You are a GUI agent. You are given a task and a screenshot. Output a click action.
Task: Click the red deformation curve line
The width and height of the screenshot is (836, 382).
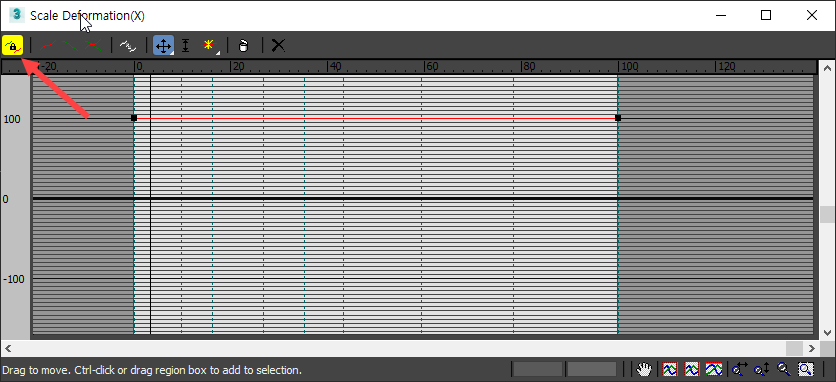[x=376, y=118]
